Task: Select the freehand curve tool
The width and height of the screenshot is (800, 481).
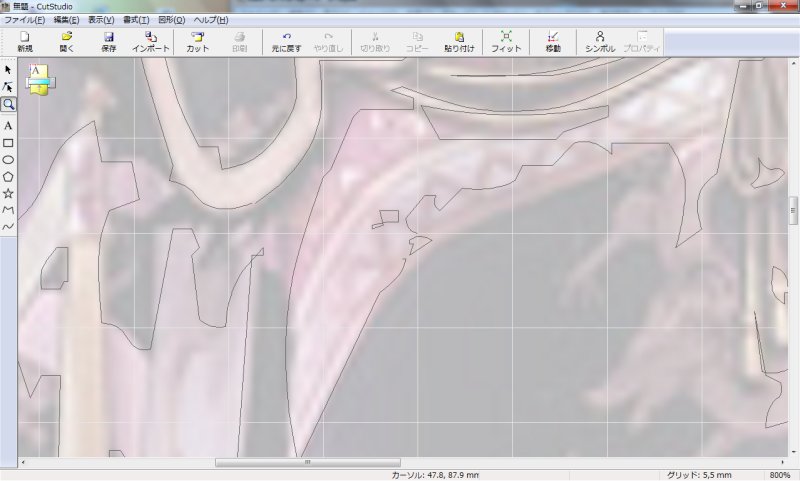Action: (8, 226)
